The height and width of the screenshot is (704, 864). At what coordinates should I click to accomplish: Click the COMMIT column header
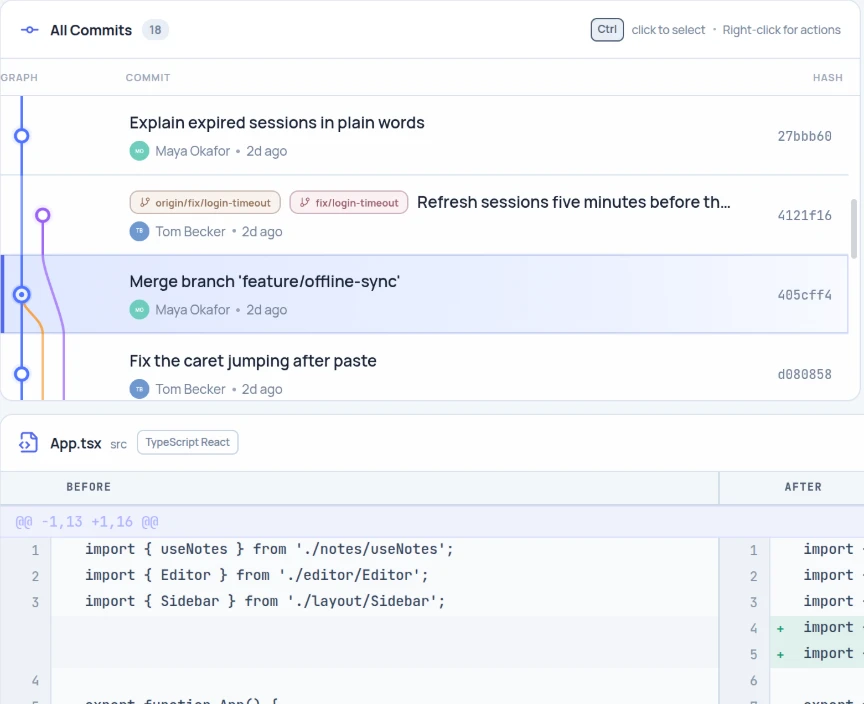[148, 78]
